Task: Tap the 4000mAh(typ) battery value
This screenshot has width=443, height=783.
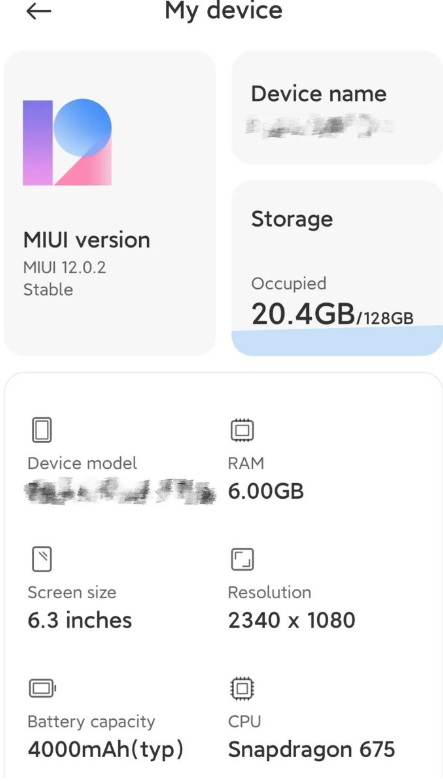Action: point(106,750)
